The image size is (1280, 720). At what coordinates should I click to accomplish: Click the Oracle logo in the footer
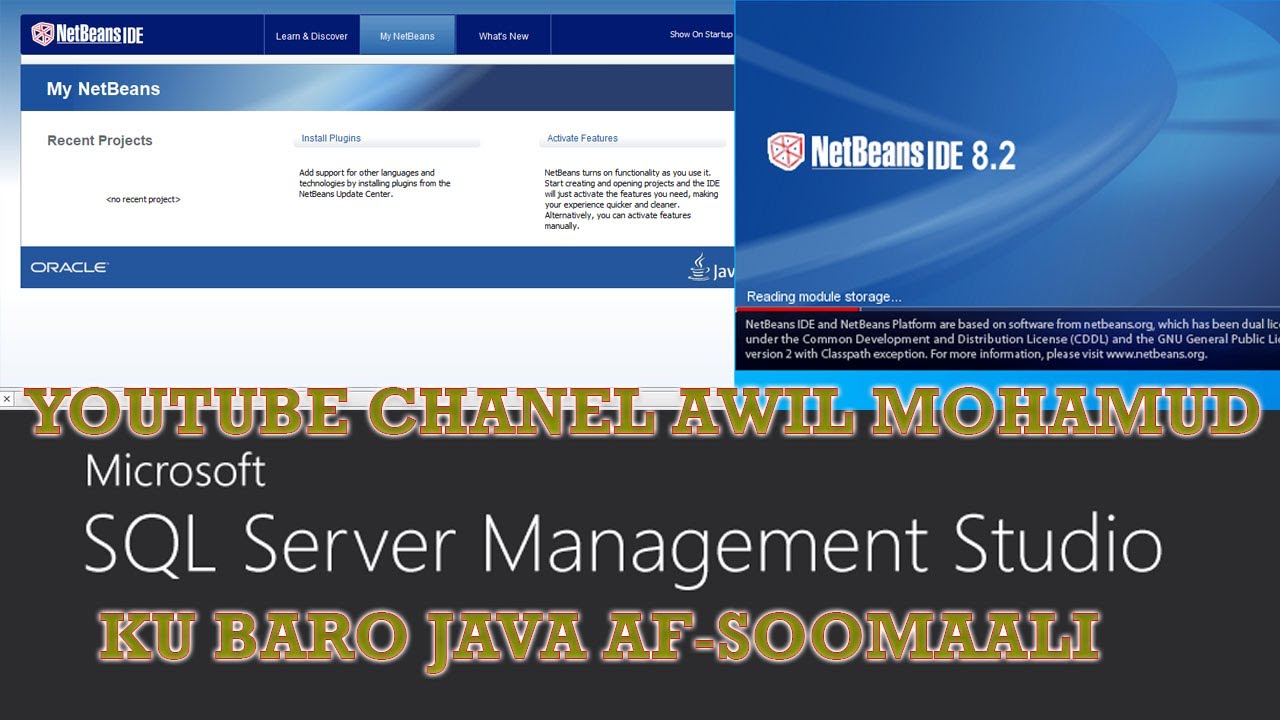point(69,267)
